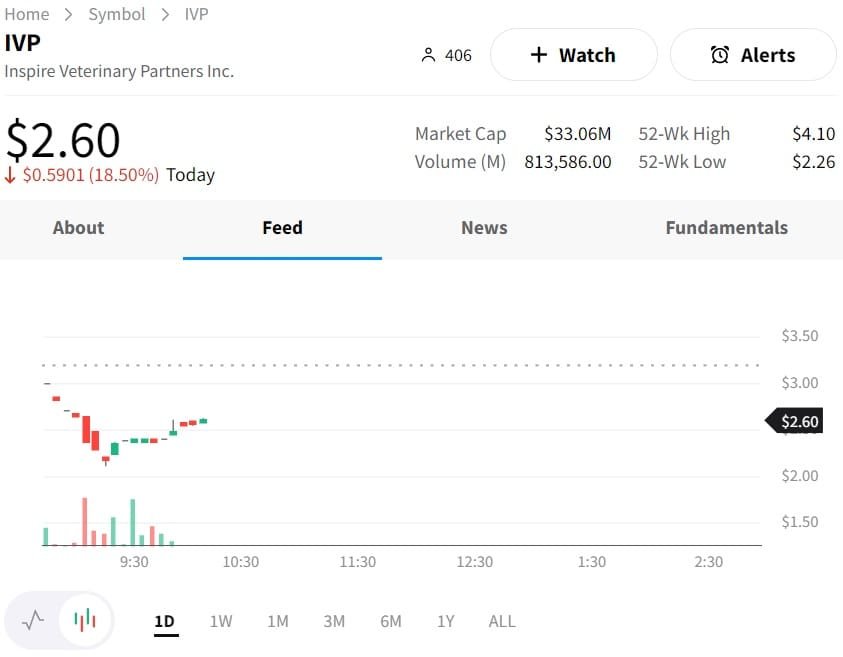Select the 6M time range
Screen dimensions: 843x657
391,621
